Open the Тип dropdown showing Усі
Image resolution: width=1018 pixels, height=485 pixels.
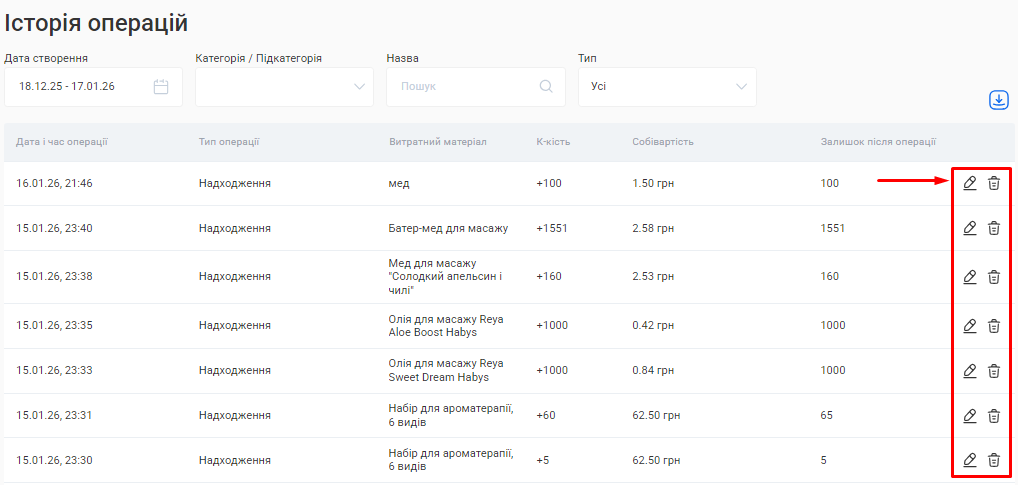pyautogui.click(x=667, y=87)
